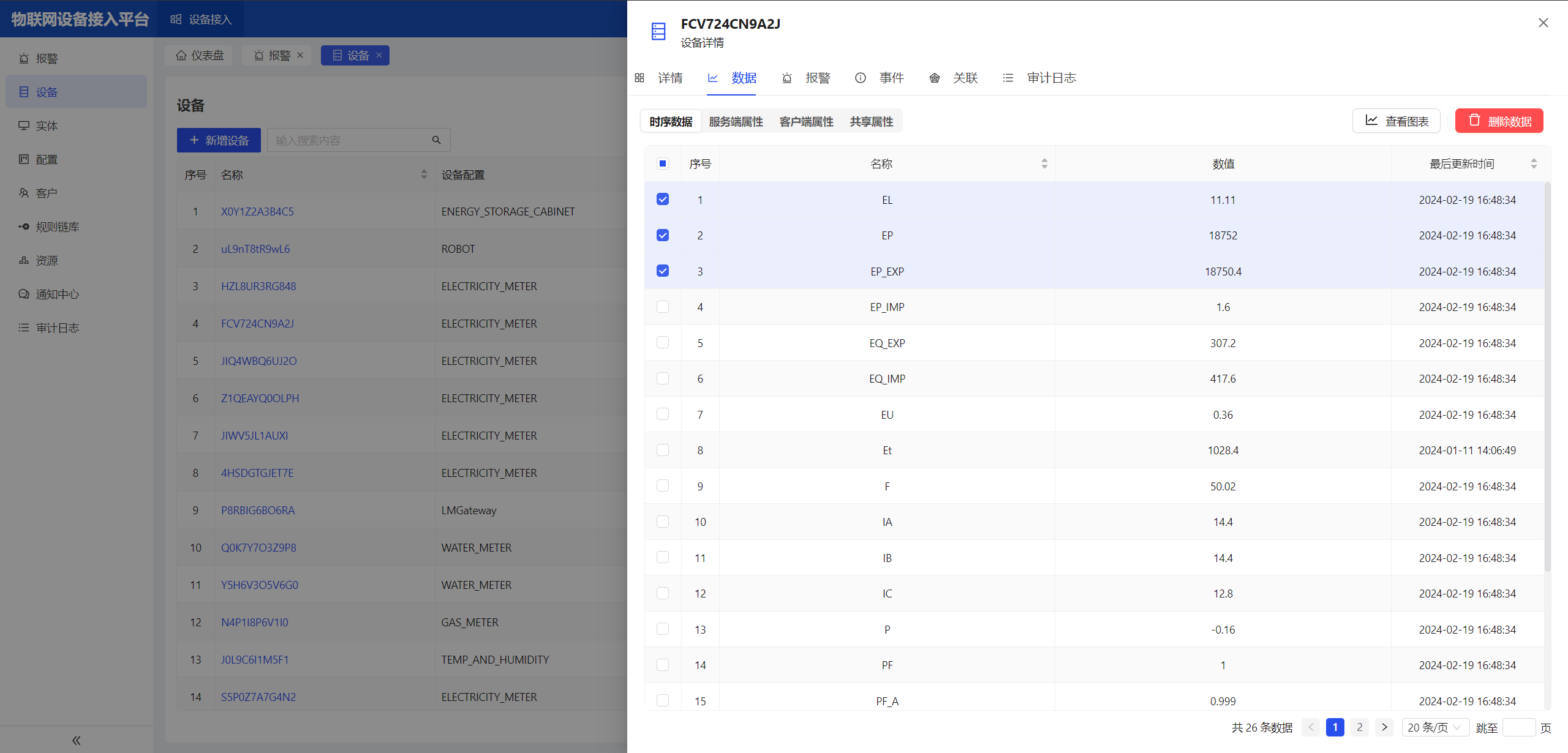Open the 20 条/页 page size dropdown
Image resolution: width=1568 pixels, height=753 pixels.
pyautogui.click(x=1434, y=727)
